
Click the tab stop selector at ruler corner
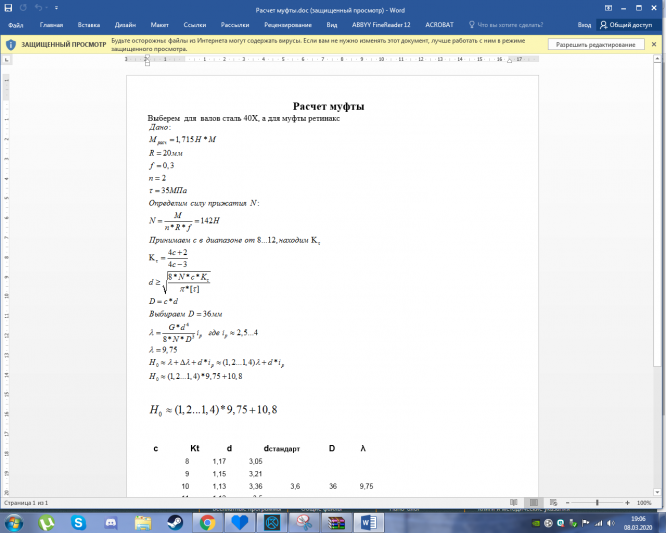(6, 60)
